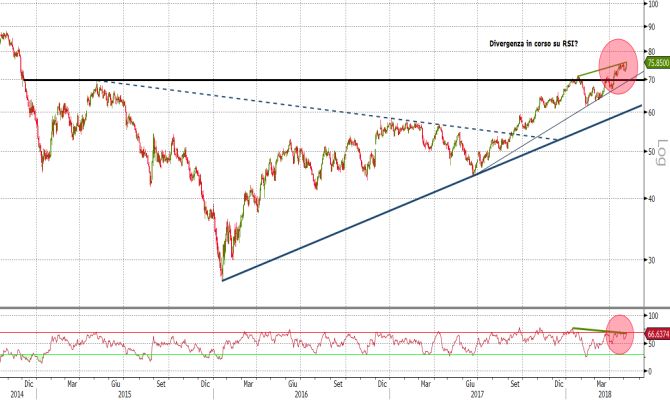The image size is (670, 400).
Task: Click the 2017 year label
Action: pyautogui.click(x=477, y=394)
